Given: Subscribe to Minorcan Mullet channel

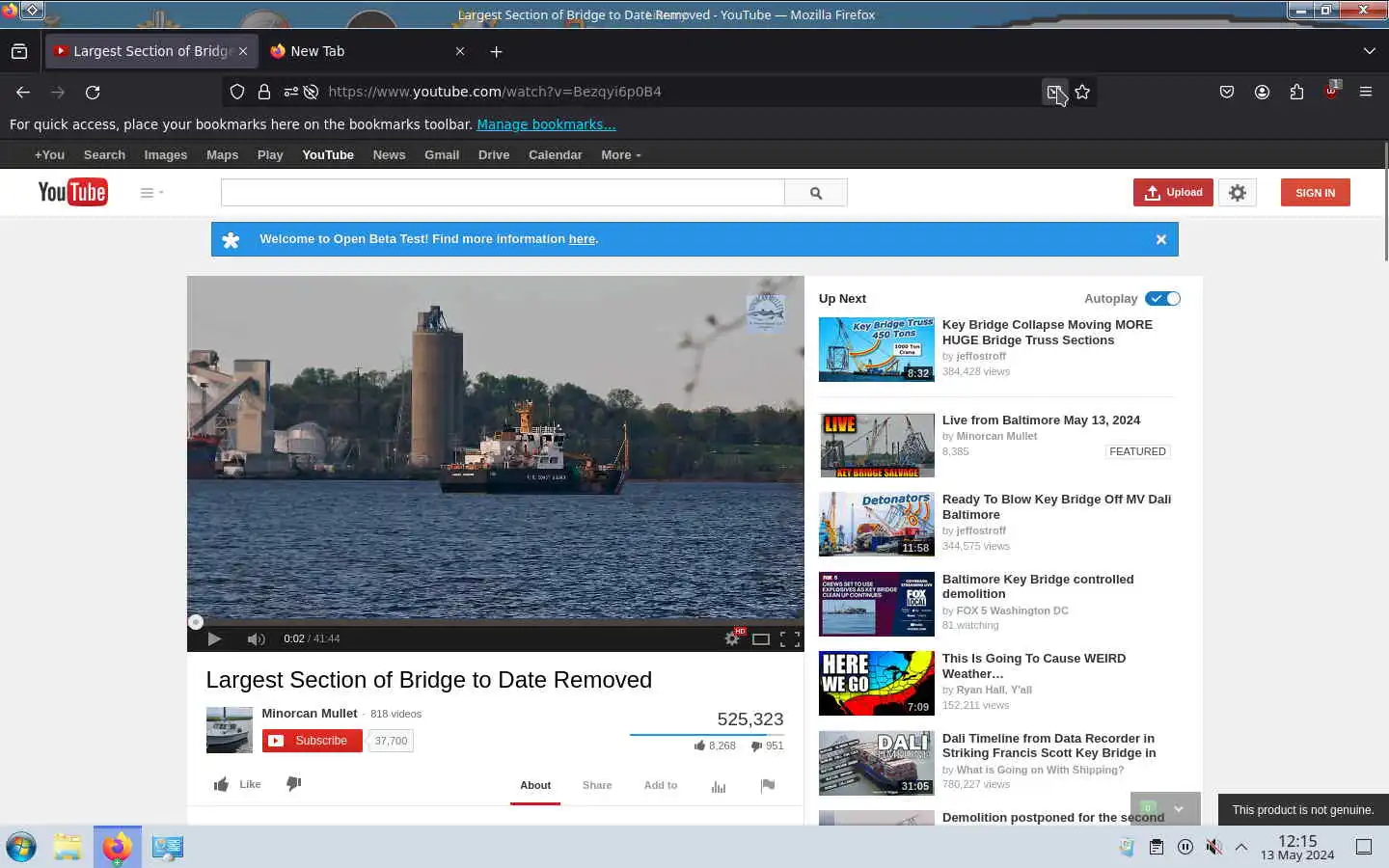Looking at the screenshot, I should click(312, 741).
